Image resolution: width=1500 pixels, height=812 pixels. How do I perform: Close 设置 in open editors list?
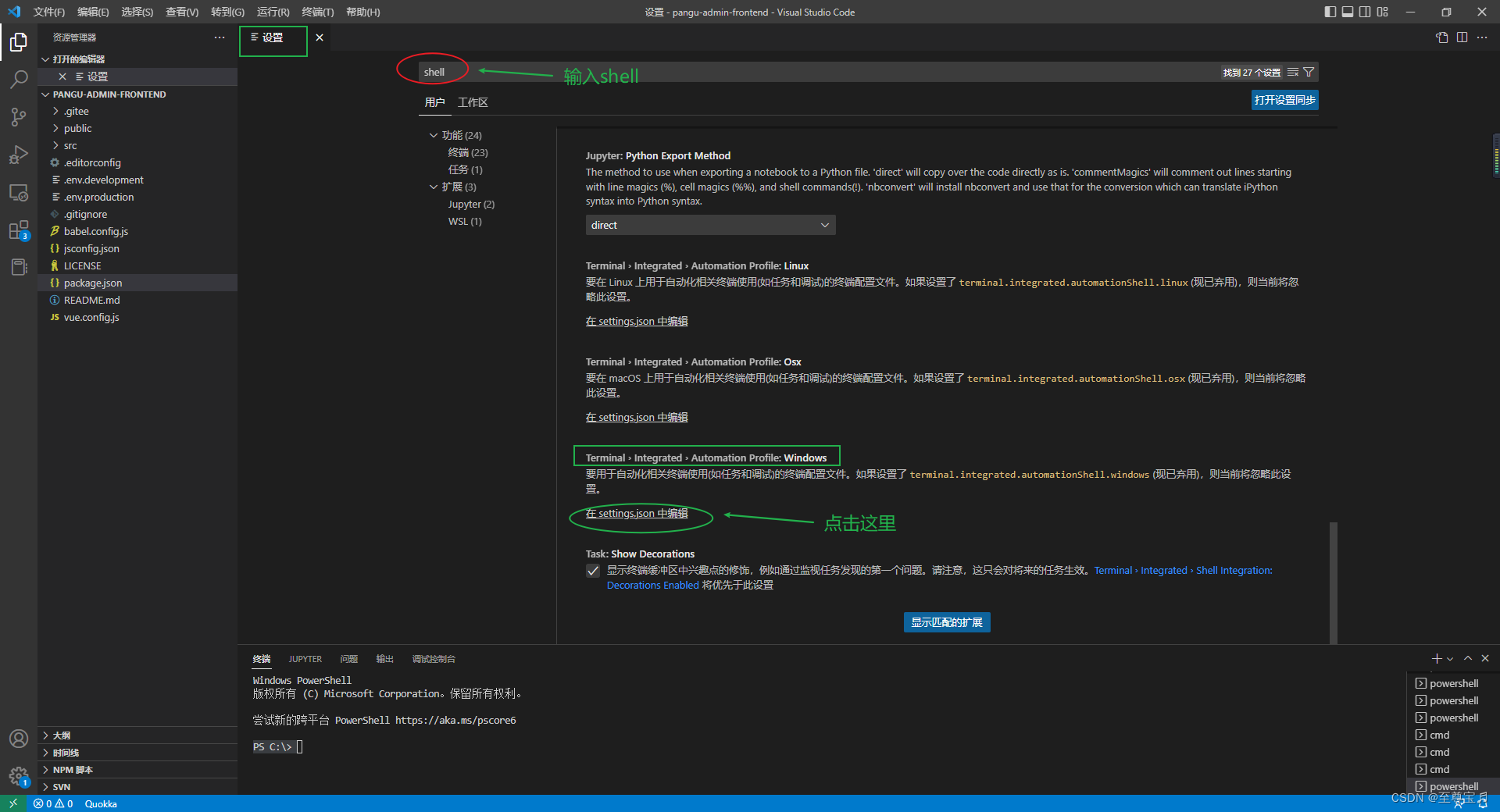tap(62, 77)
